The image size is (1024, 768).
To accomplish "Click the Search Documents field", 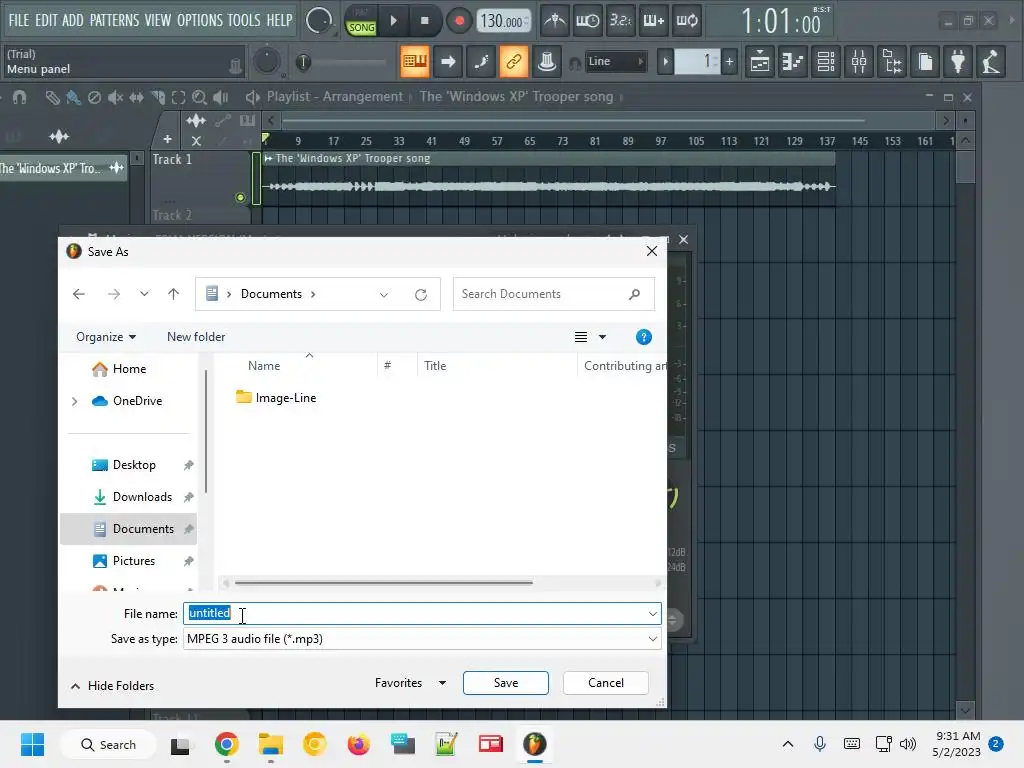I will point(553,295).
